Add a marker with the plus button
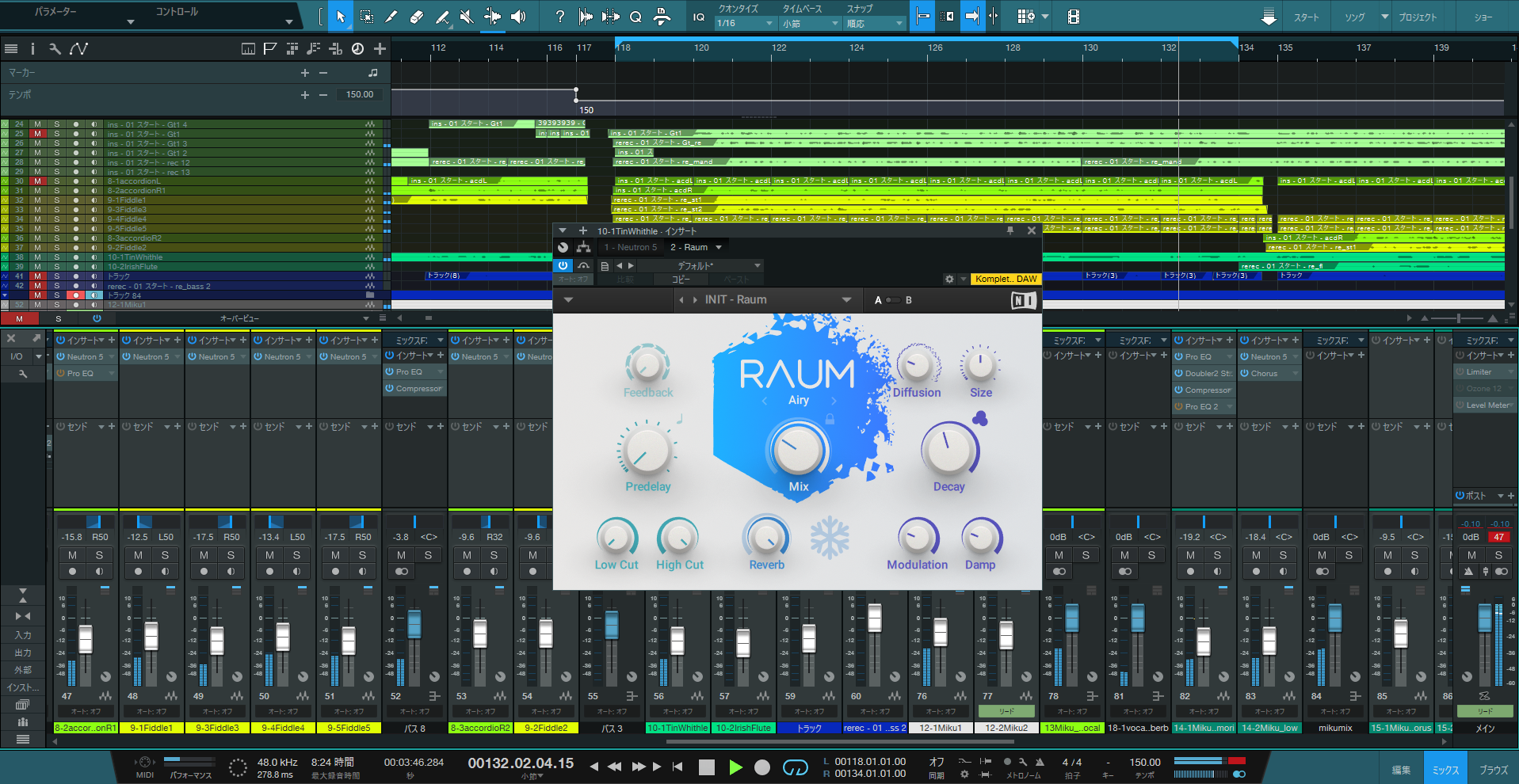 tap(305, 73)
